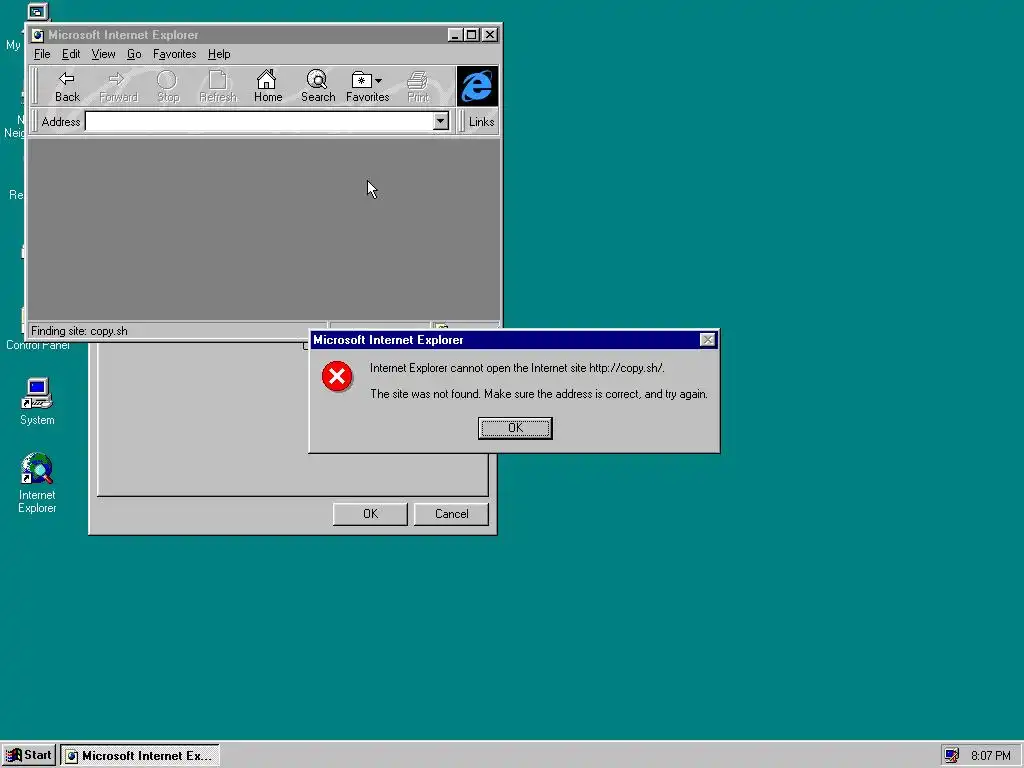Activate Microsoft Internet Explorer taskbar button
Viewport: 1024px width, 768px height.
(140, 756)
